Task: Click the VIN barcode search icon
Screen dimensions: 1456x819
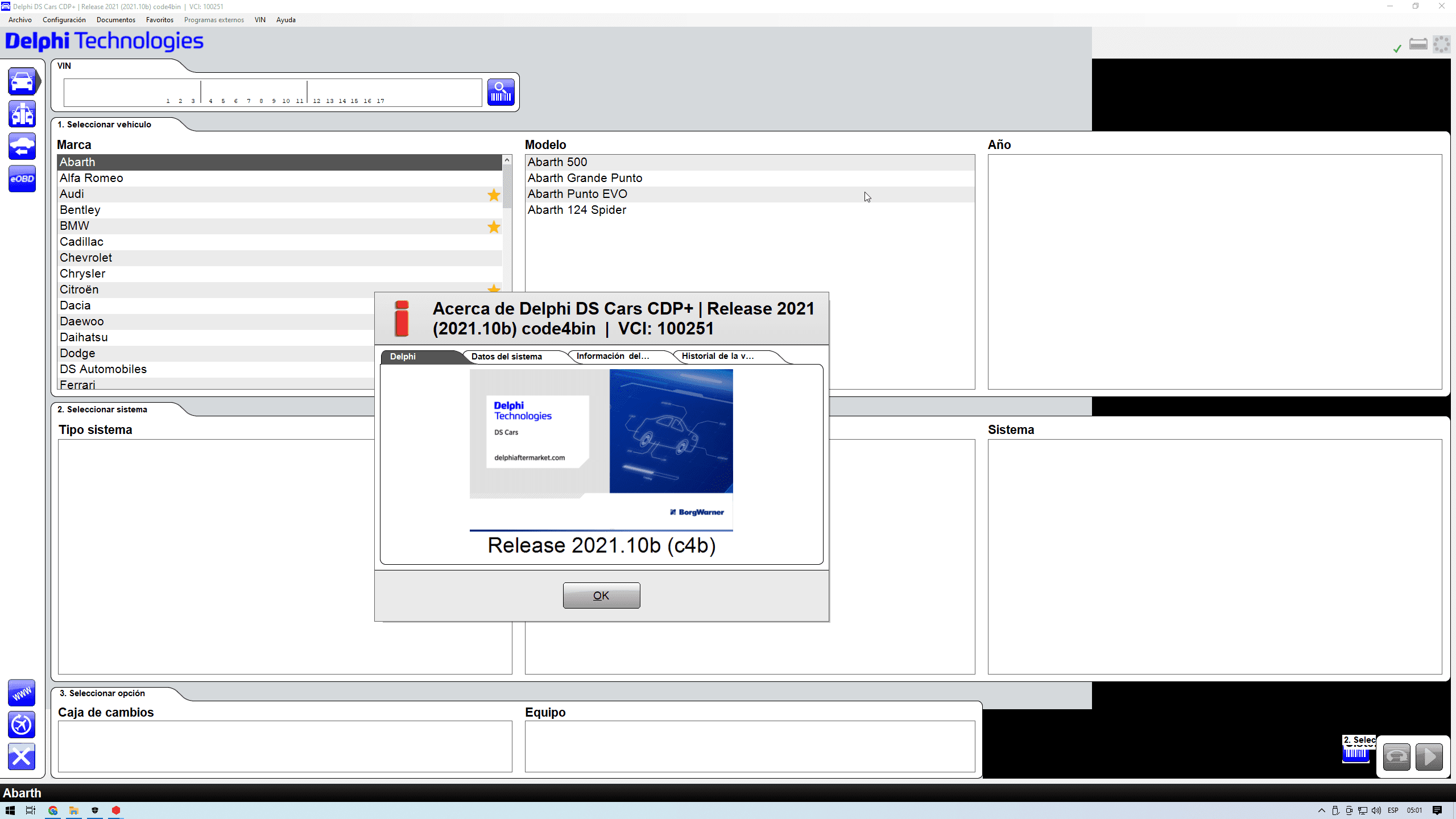Action: [500, 92]
